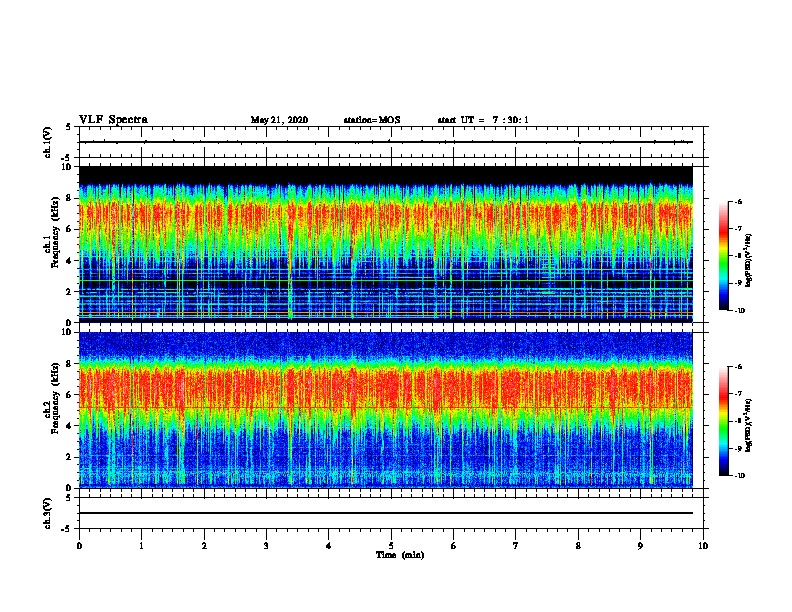The image size is (792, 612).
Task: Click the 'ch.3(V)' axis label
Action: point(48,513)
